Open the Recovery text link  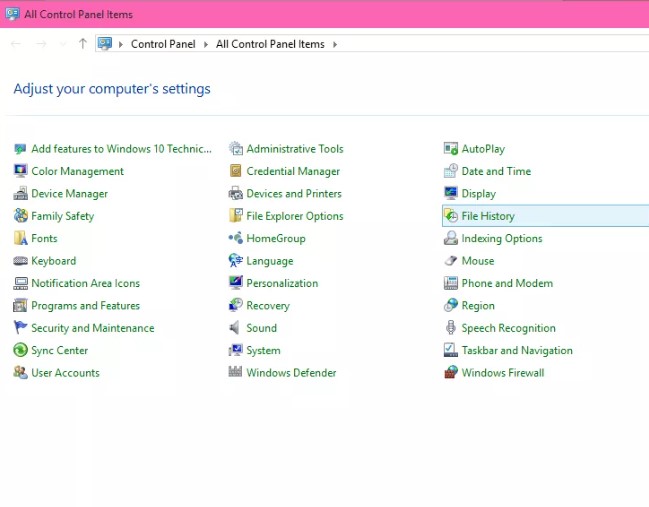tap(268, 306)
